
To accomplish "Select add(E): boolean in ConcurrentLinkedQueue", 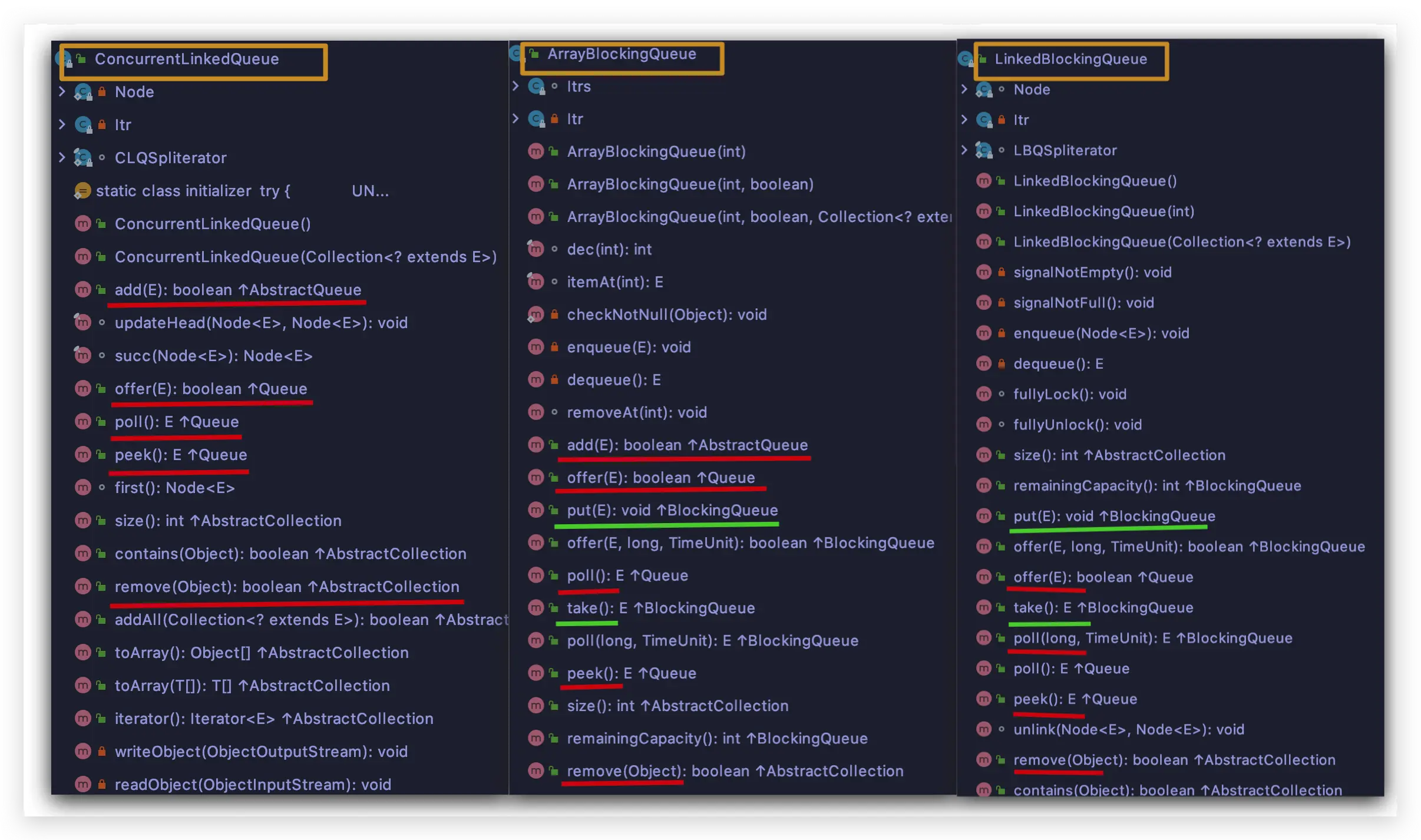I will point(238,290).
